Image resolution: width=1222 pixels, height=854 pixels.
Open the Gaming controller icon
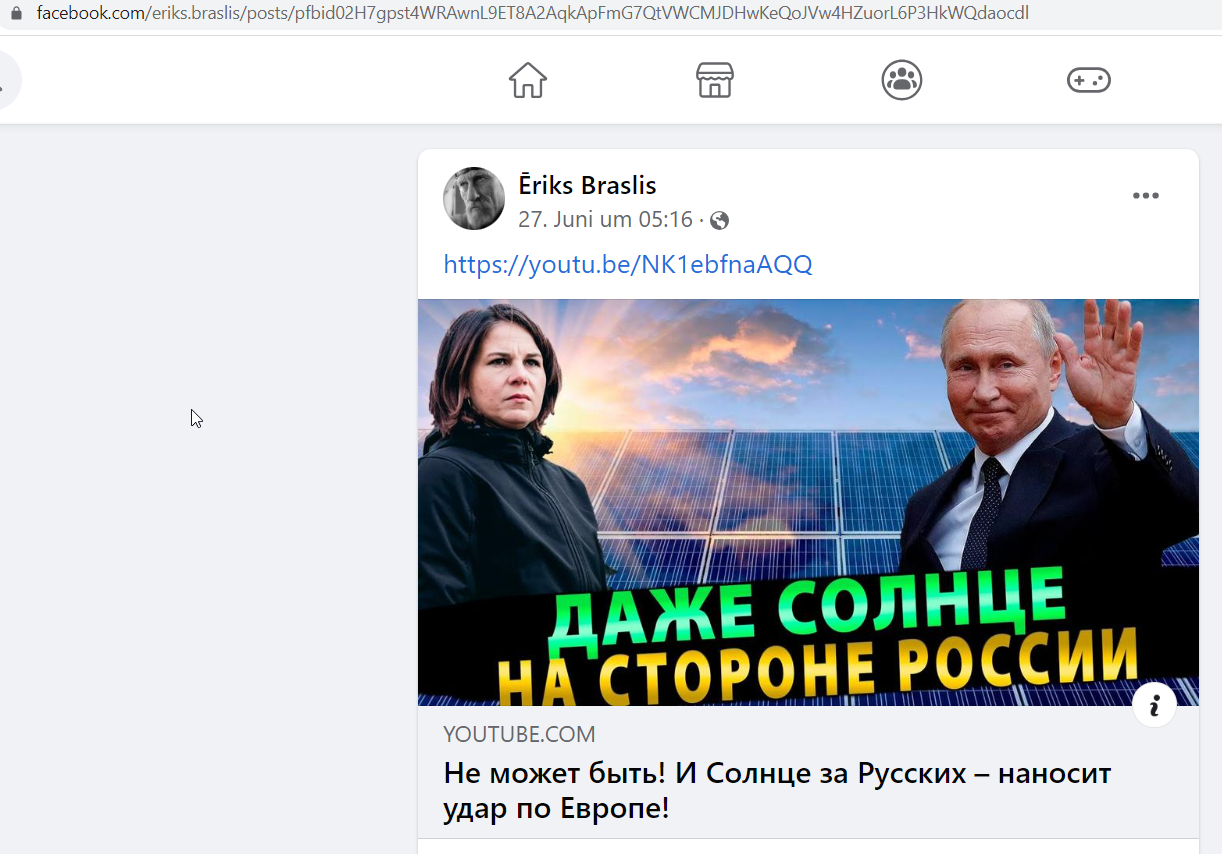(x=1089, y=80)
